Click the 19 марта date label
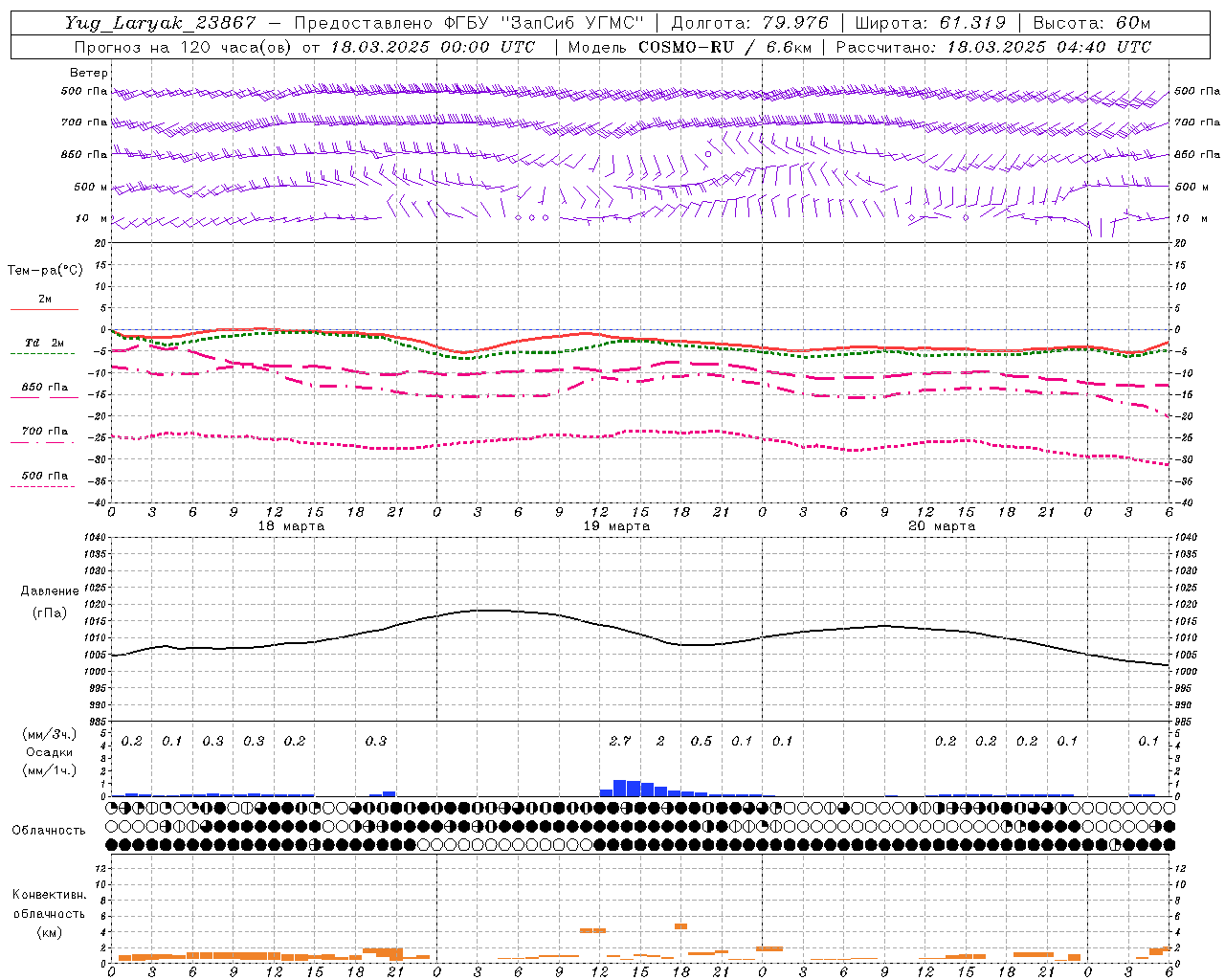The height and width of the screenshot is (980, 1225). click(616, 526)
